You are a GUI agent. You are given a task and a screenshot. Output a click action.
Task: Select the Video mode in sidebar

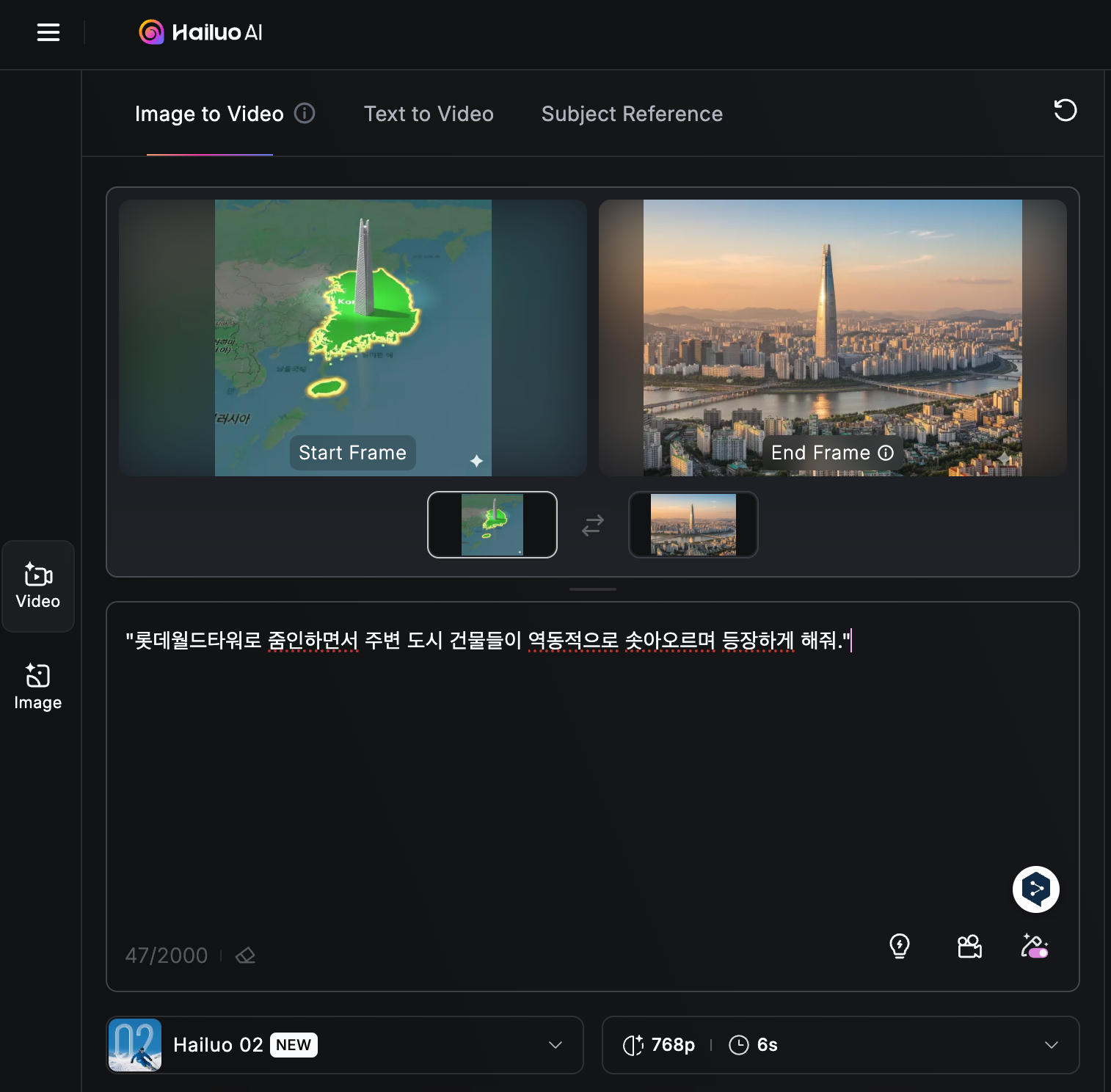click(37, 586)
